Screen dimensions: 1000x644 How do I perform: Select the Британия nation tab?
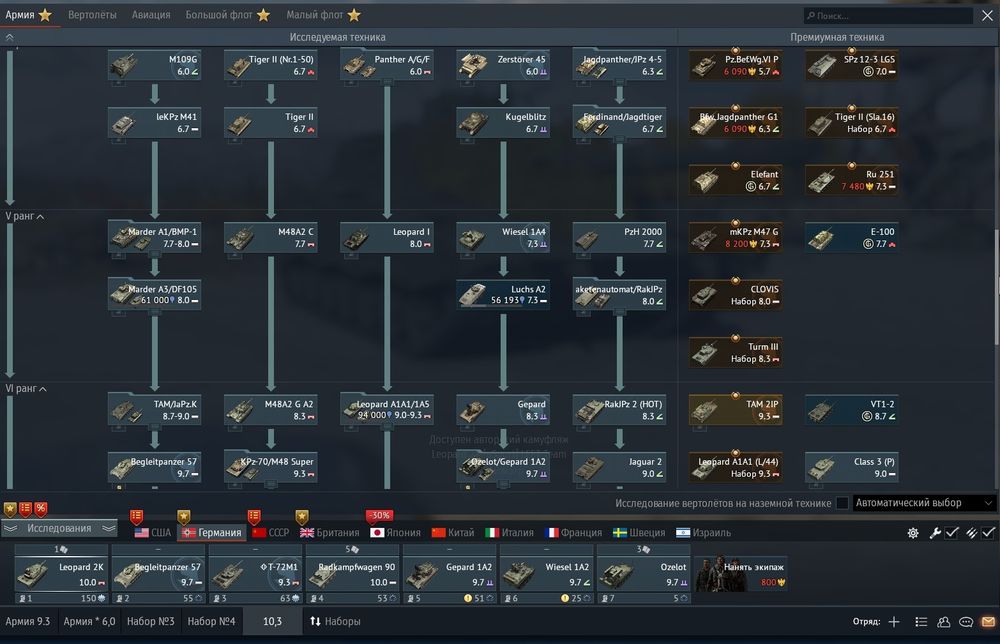point(330,532)
